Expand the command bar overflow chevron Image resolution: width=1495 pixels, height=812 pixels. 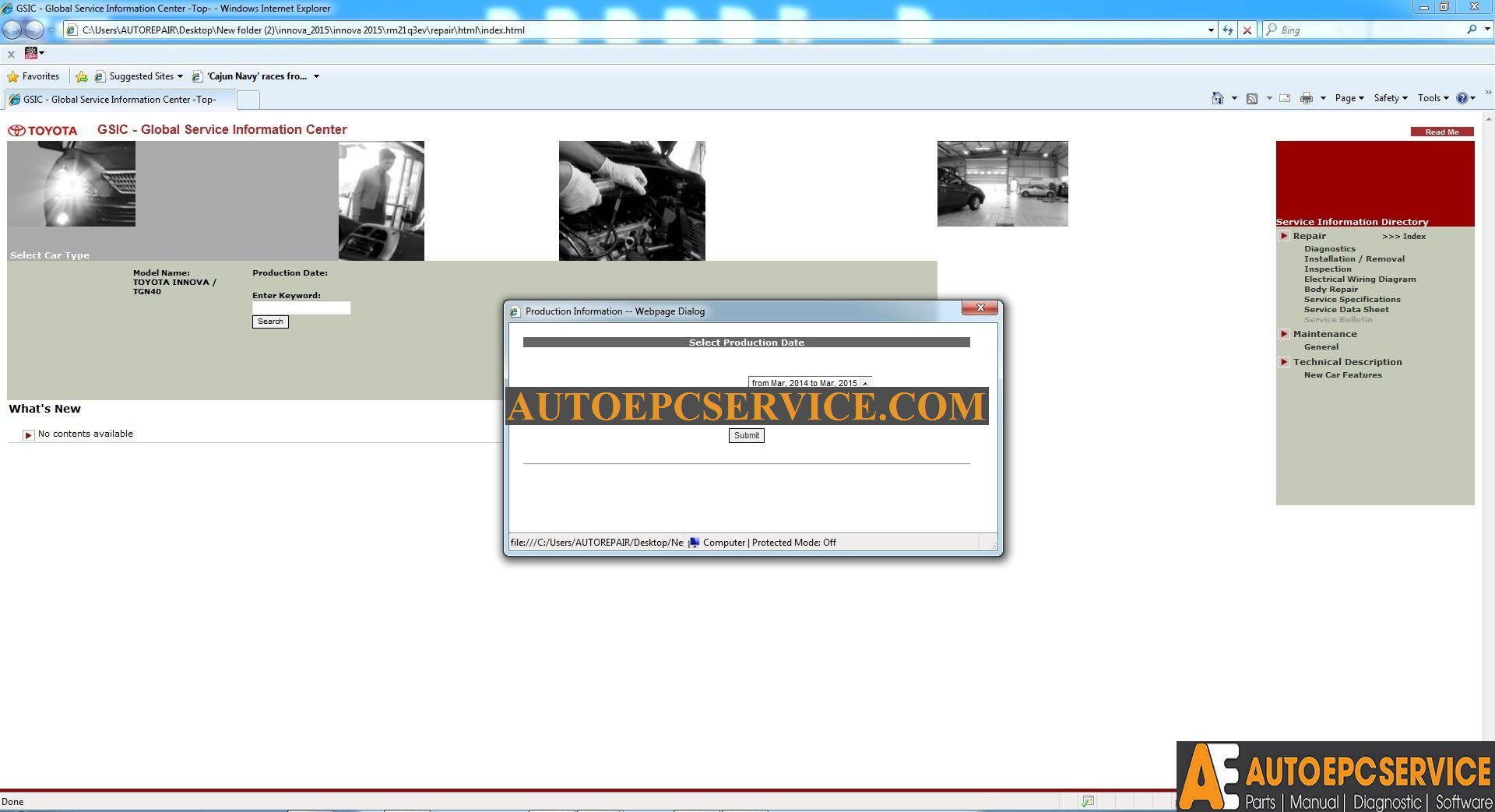(1488, 92)
